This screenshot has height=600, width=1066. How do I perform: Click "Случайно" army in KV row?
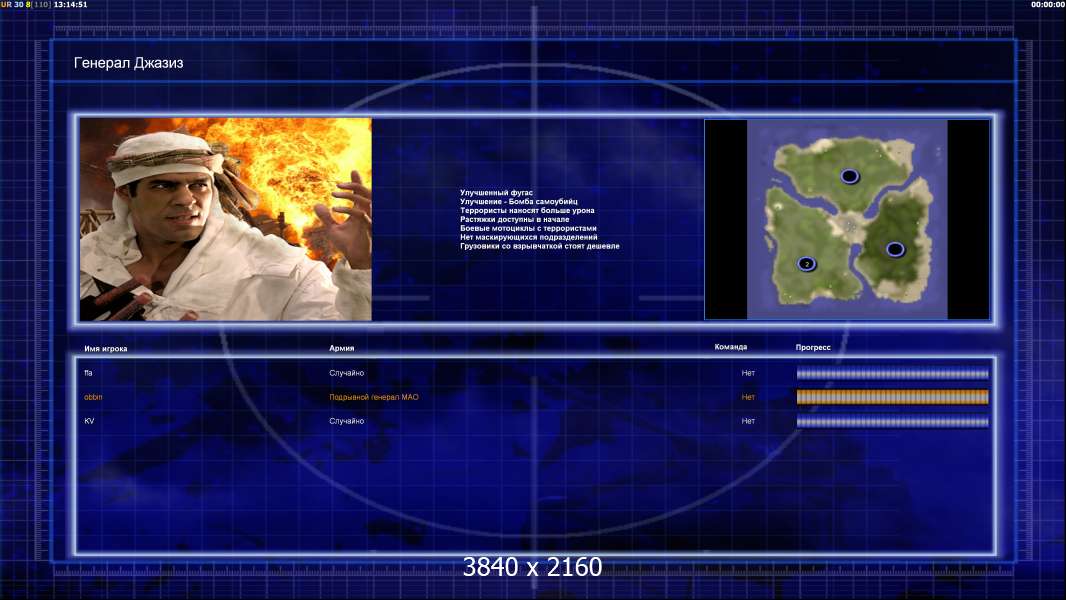[347, 421]
